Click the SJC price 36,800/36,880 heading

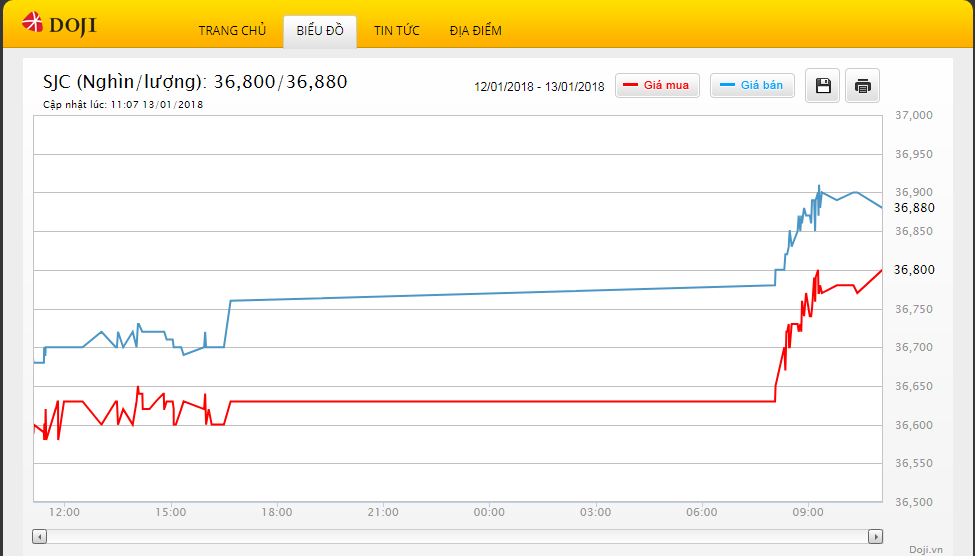pos(195,81)
